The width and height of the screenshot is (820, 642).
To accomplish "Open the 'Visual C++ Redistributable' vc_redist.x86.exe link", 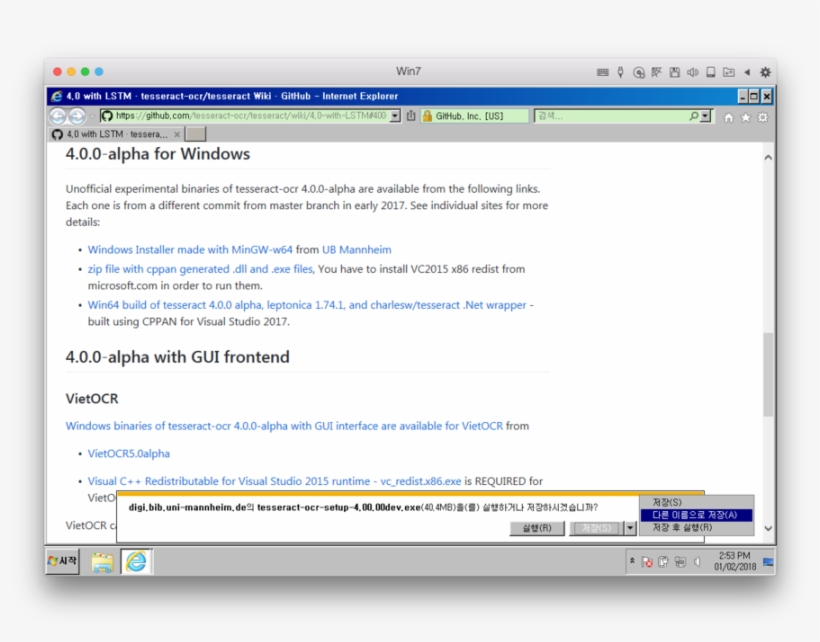I will pyautogui.click(x=275, y=481).
